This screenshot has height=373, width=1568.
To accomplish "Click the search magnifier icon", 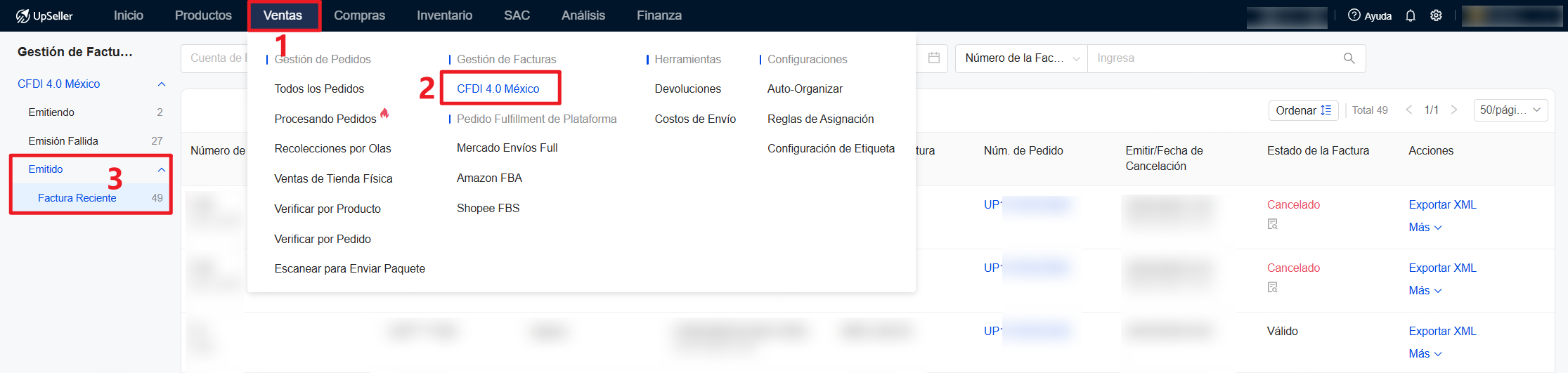I will click(x=1349, y=58).
